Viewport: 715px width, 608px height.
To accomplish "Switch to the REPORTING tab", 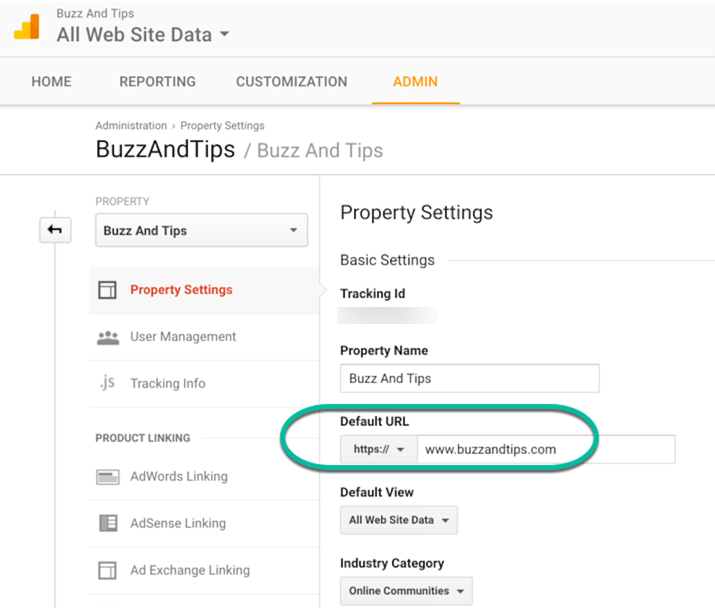I will (x=157, y=82).
